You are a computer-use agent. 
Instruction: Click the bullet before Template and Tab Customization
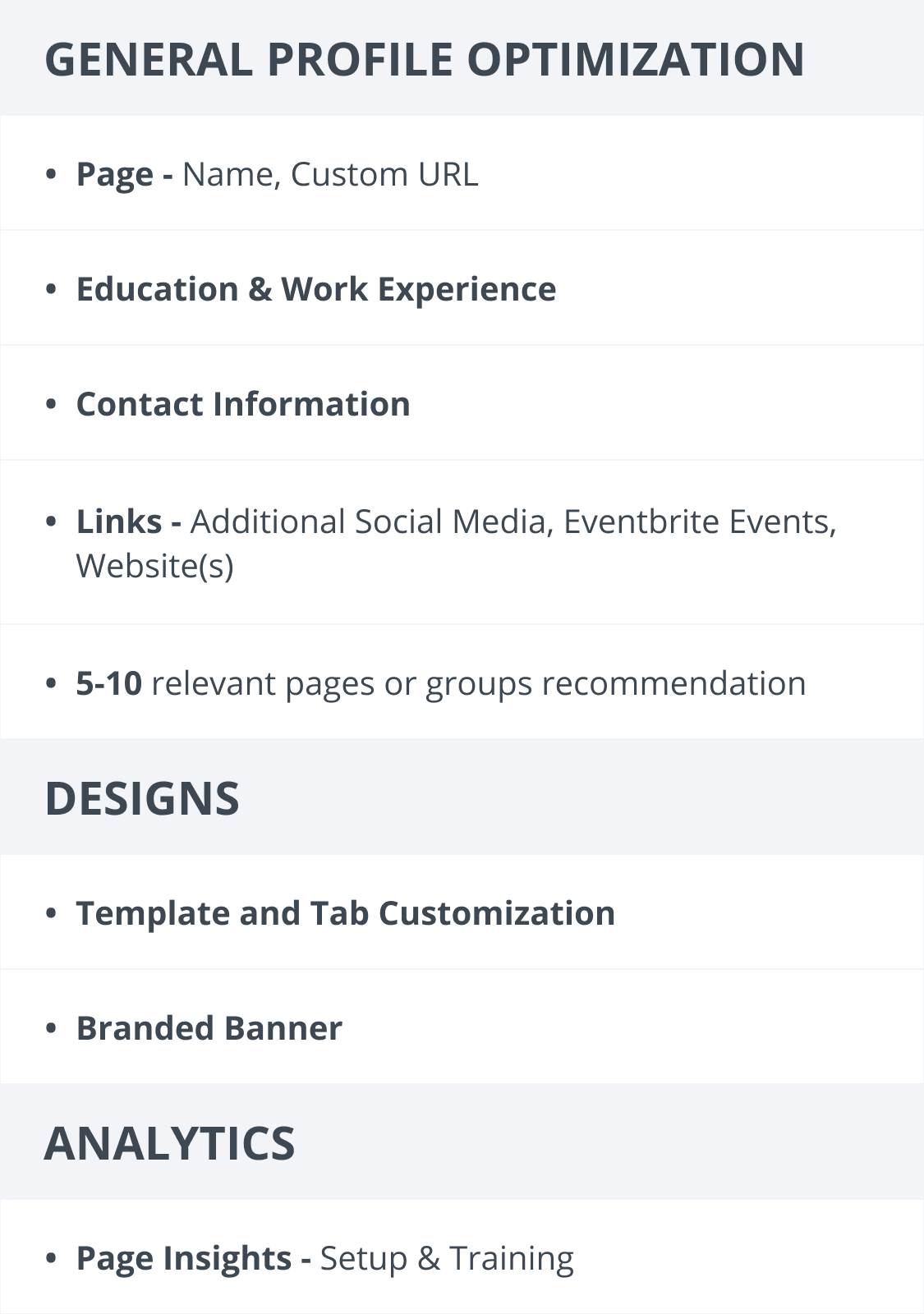(51, 913)
